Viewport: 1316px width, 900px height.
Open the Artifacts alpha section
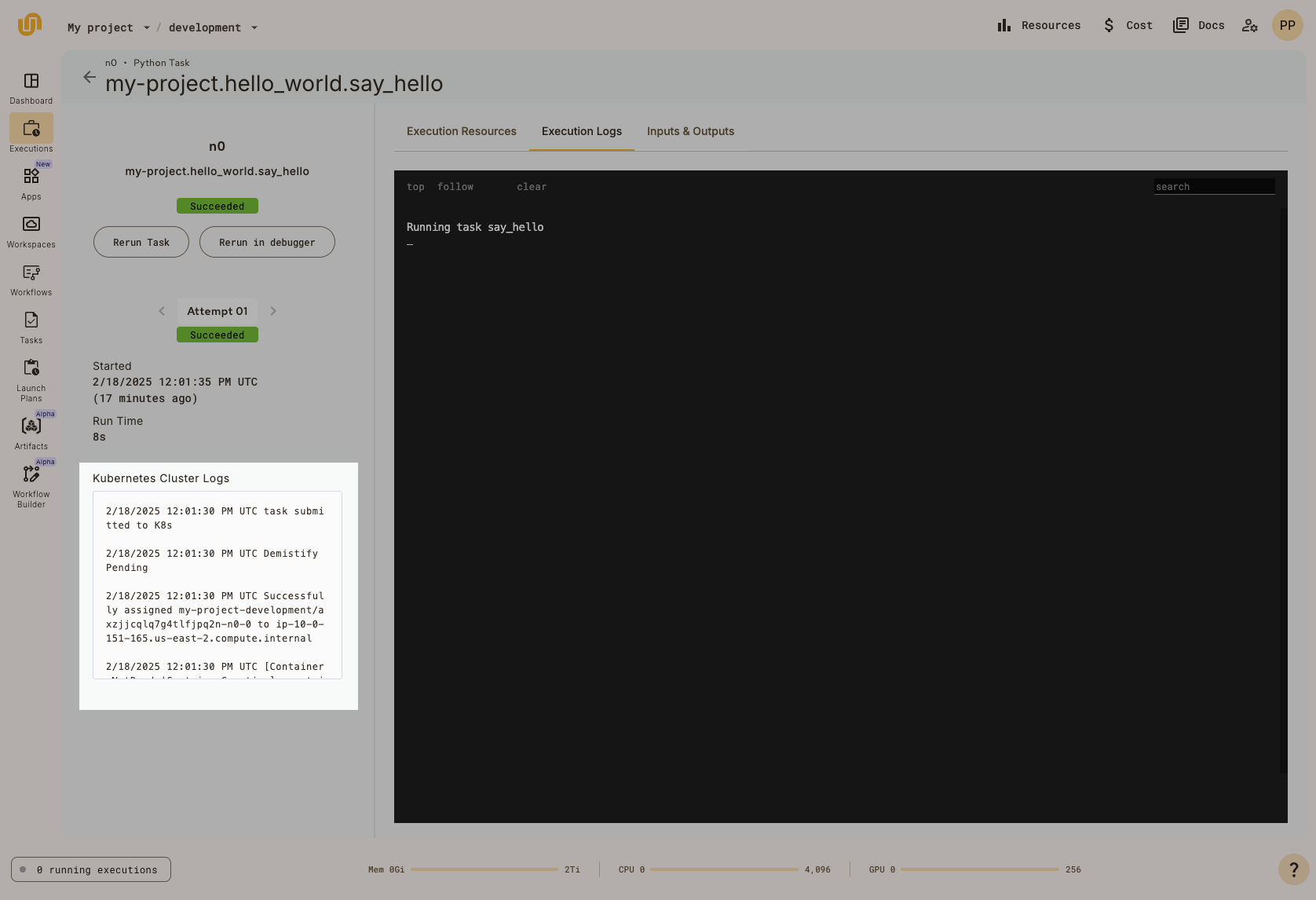point(31,430)
